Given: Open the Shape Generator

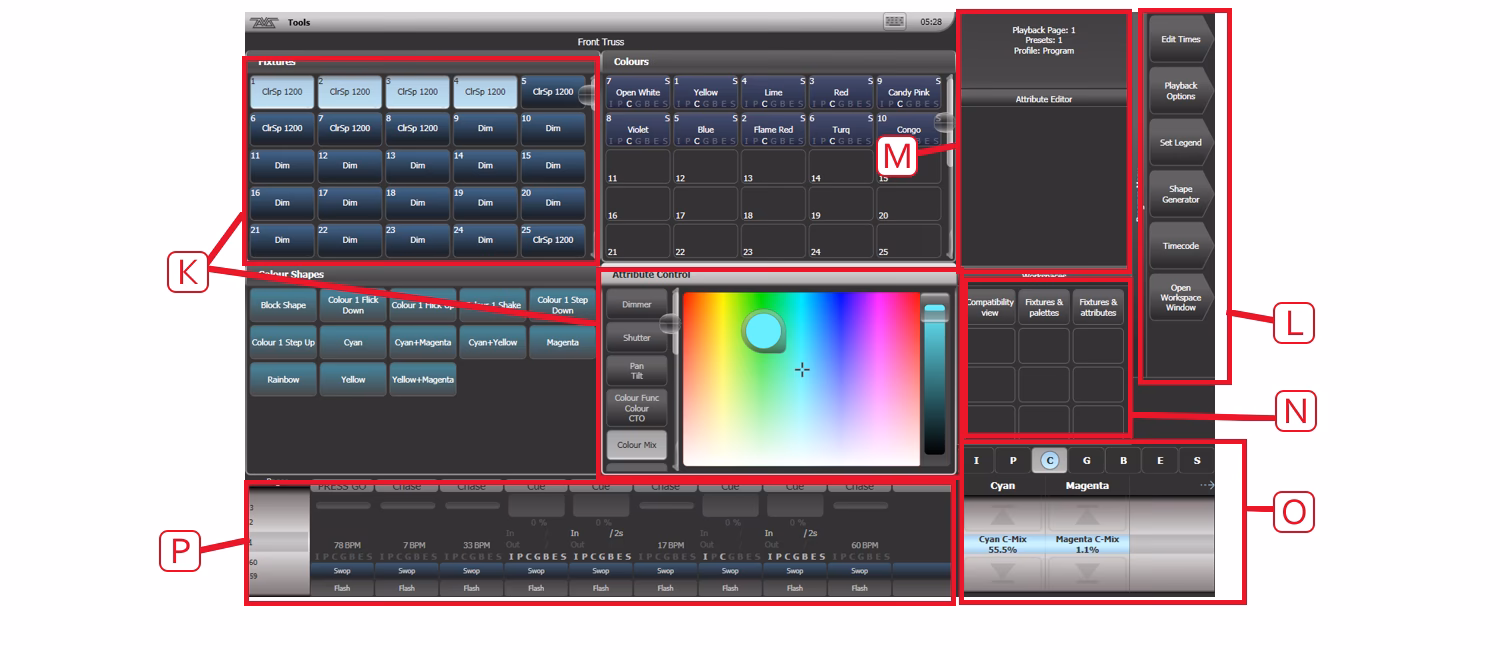Looking at the screenshot, I should tap(1182, 193).
